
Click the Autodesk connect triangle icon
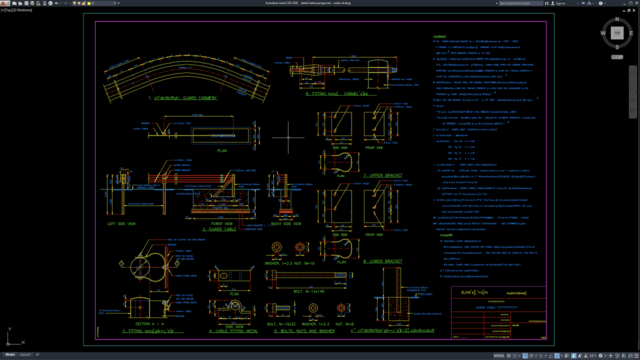pos(589,3)
